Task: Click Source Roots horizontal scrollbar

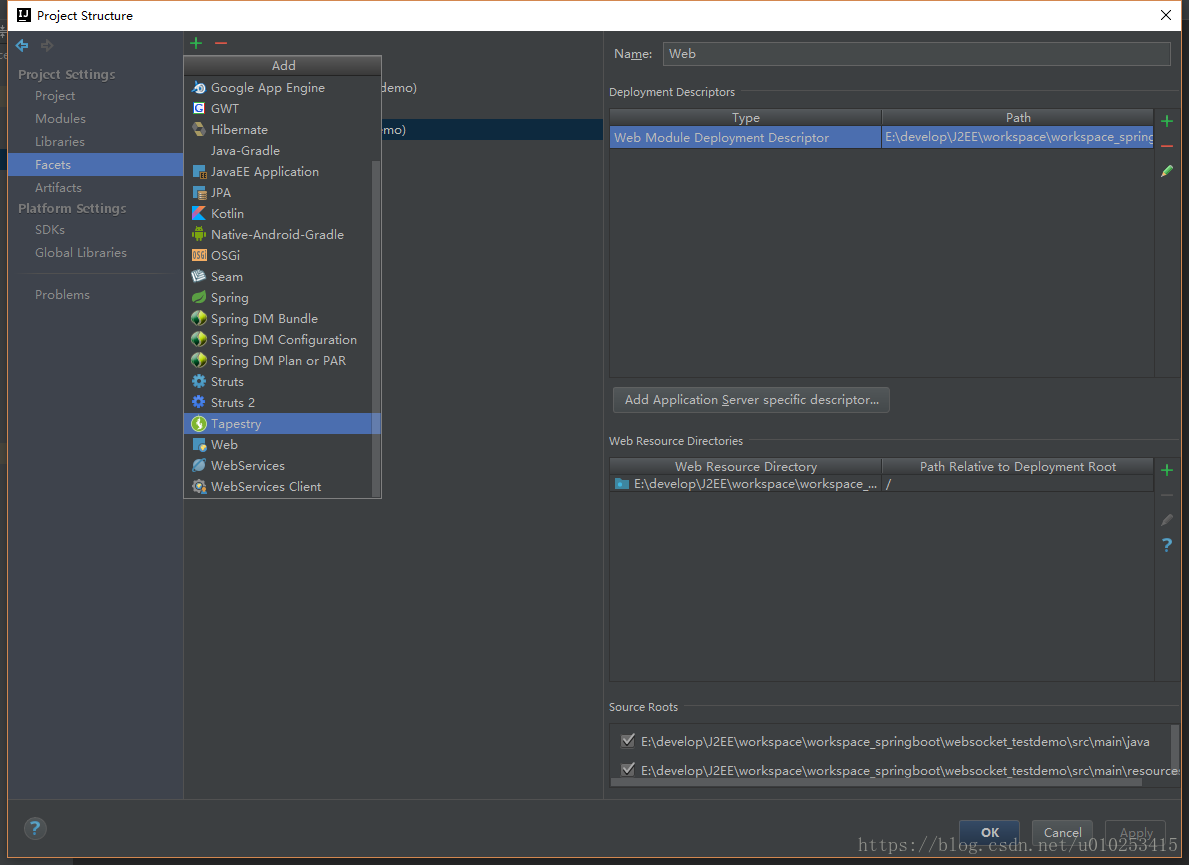Action: point(876,782)
